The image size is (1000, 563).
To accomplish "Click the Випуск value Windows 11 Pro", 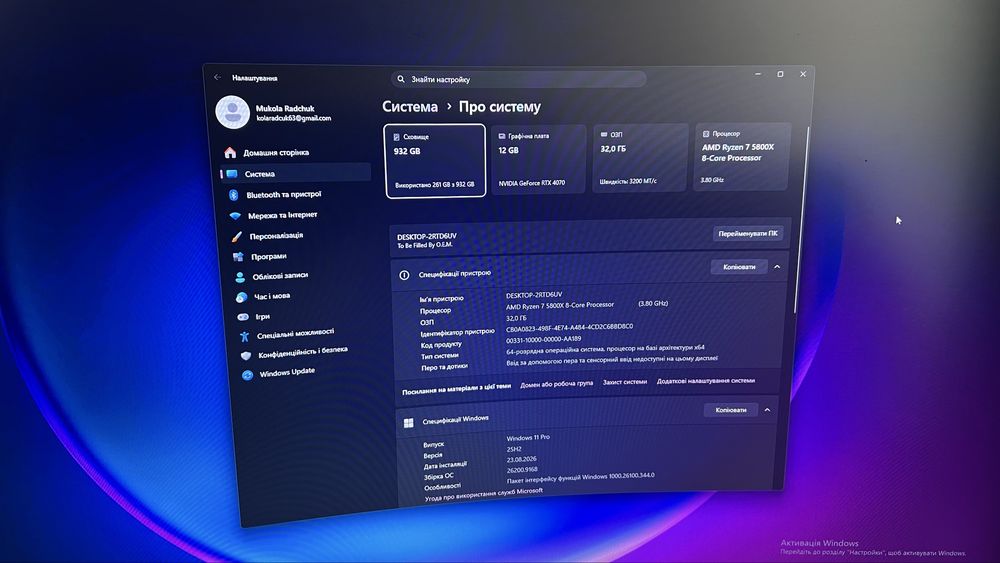I will coord(528,438).
